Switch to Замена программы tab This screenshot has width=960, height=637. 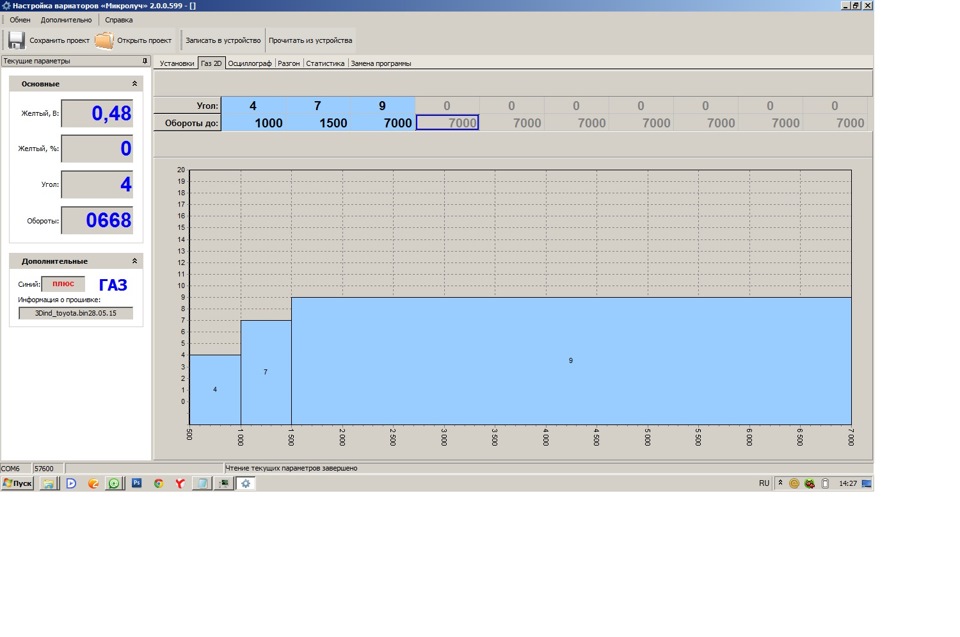click(x=381, y=63)
